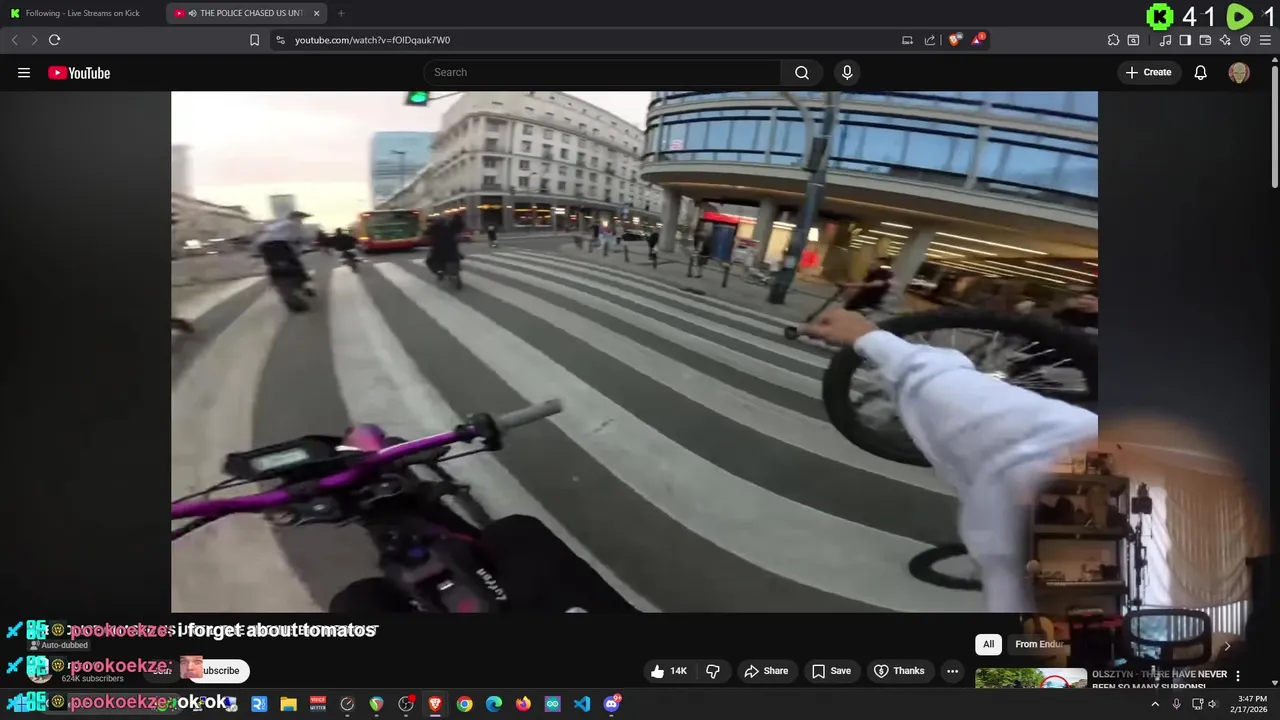Open File Explorer folder in the taskbar
This screenshot has width=1280, height=720.
point(288,704)
